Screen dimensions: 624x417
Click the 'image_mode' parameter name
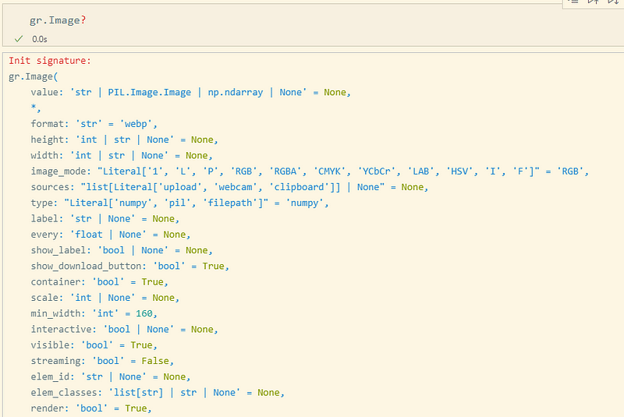click(58, 171)
